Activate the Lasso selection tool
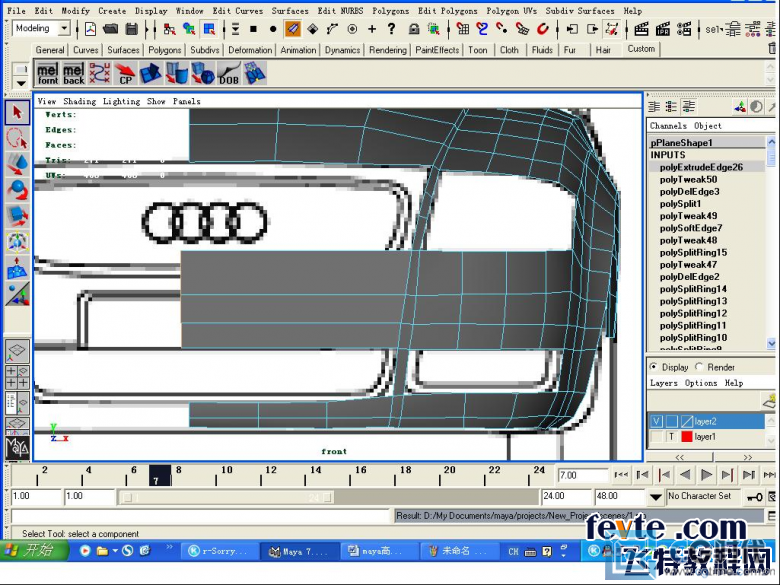This screenshot has height=585, width=780. 17,139
